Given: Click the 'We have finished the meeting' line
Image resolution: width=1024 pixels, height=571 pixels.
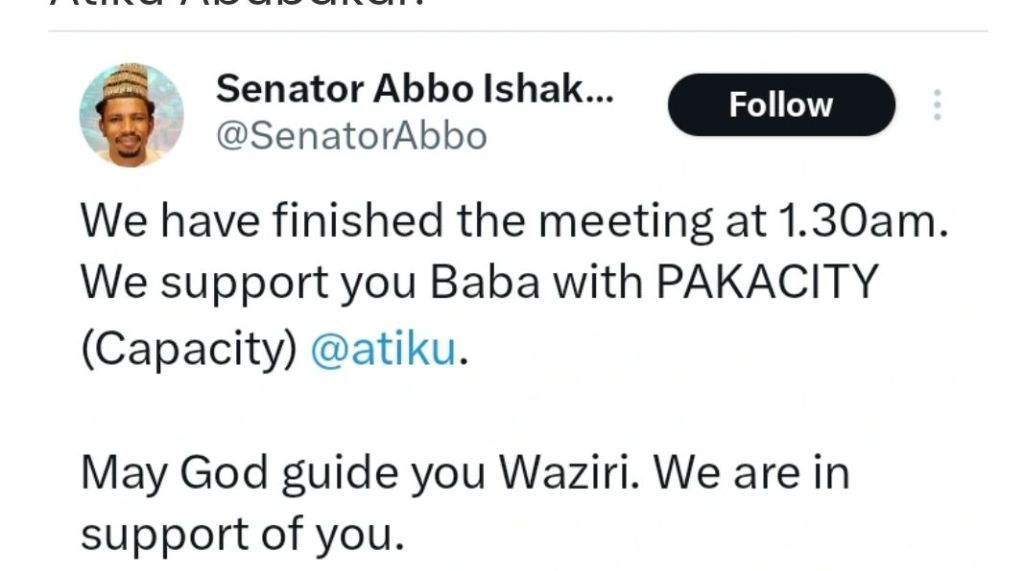Looking at the screenshot, I should pyautogui.click(x=512, y=221).
